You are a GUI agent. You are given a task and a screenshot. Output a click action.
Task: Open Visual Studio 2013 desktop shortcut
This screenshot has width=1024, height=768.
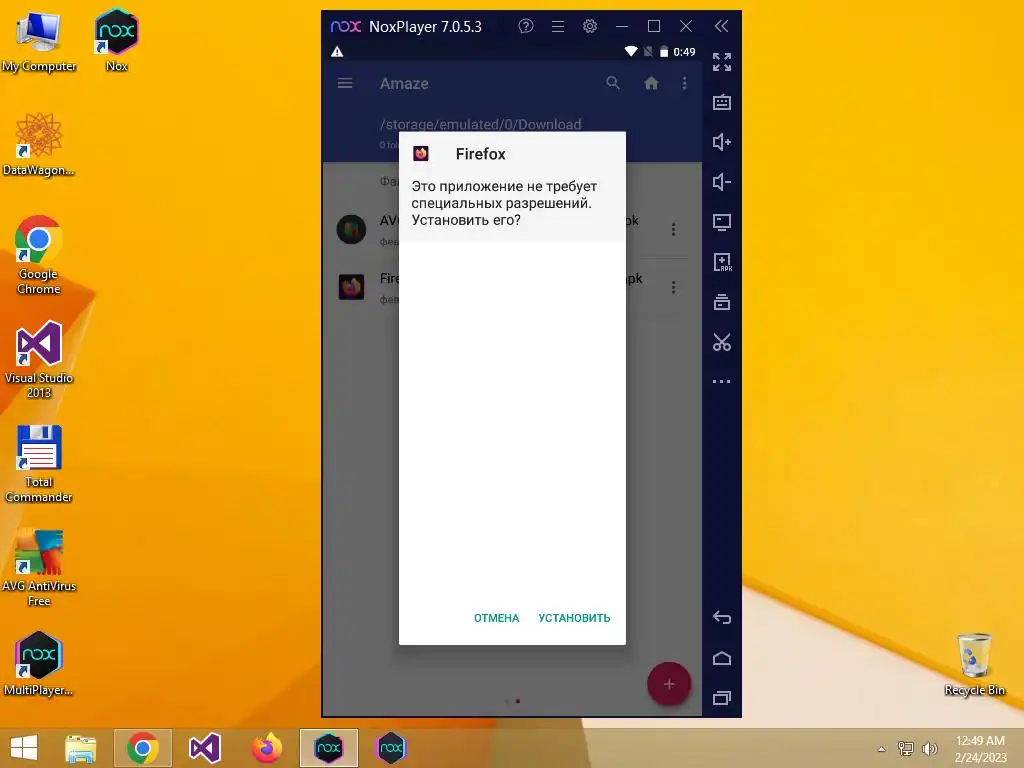[x=39, y=360]
